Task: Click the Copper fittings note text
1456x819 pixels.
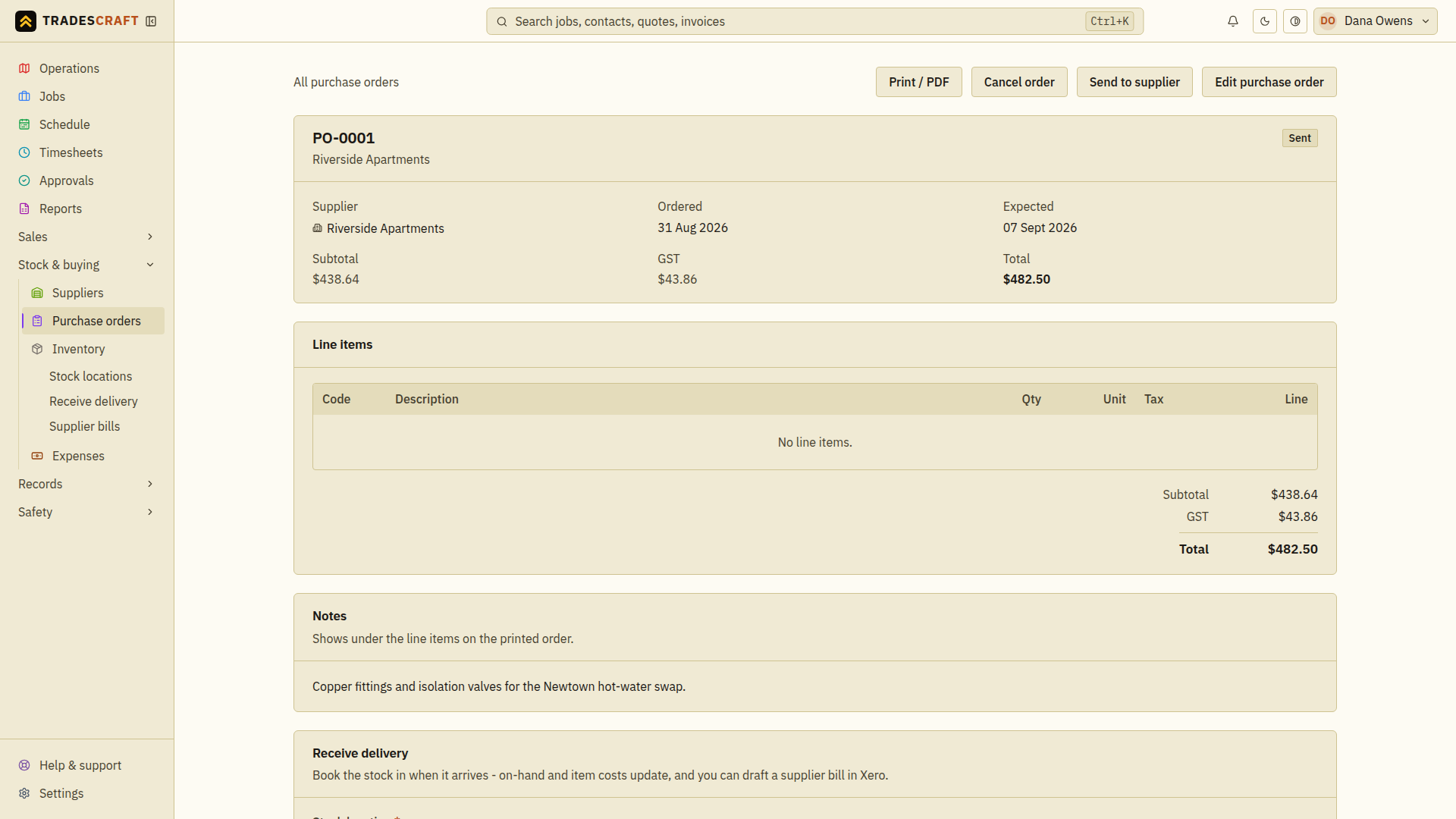Action: 498,686
